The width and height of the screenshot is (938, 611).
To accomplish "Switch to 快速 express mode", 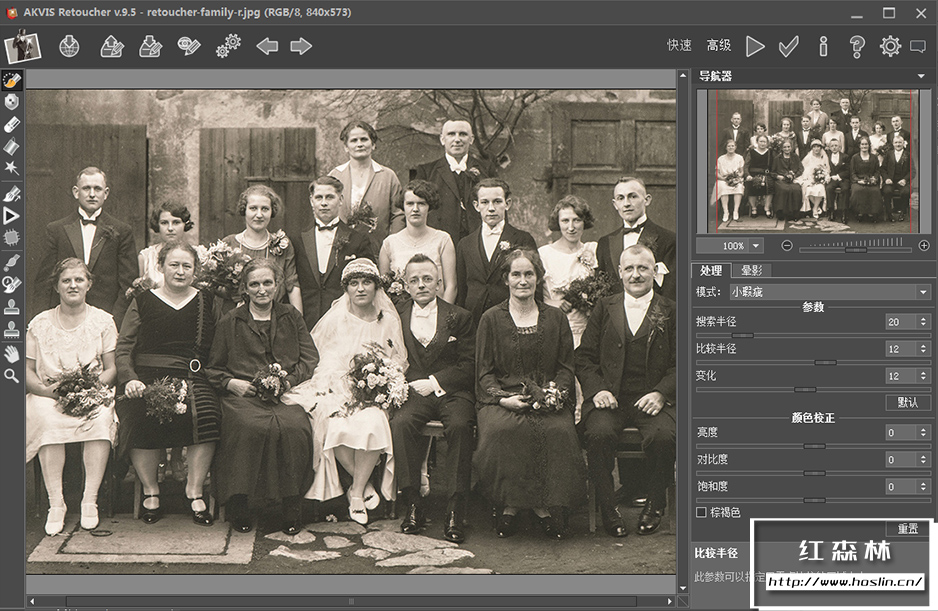I will (x=679, y=46).
